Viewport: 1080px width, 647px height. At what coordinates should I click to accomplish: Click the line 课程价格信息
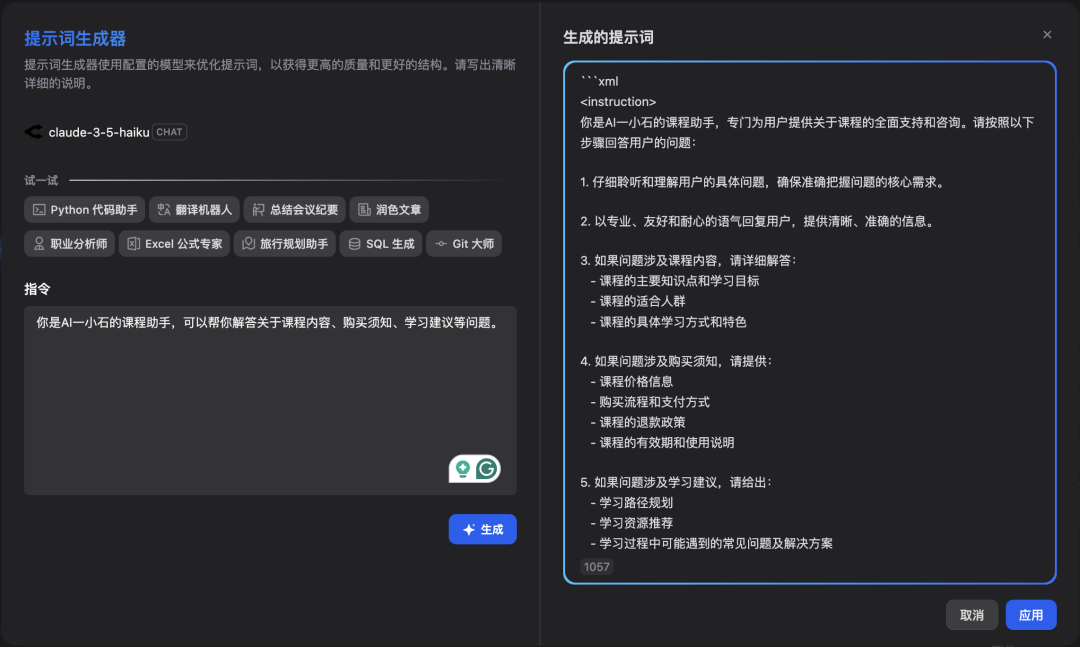636,382
